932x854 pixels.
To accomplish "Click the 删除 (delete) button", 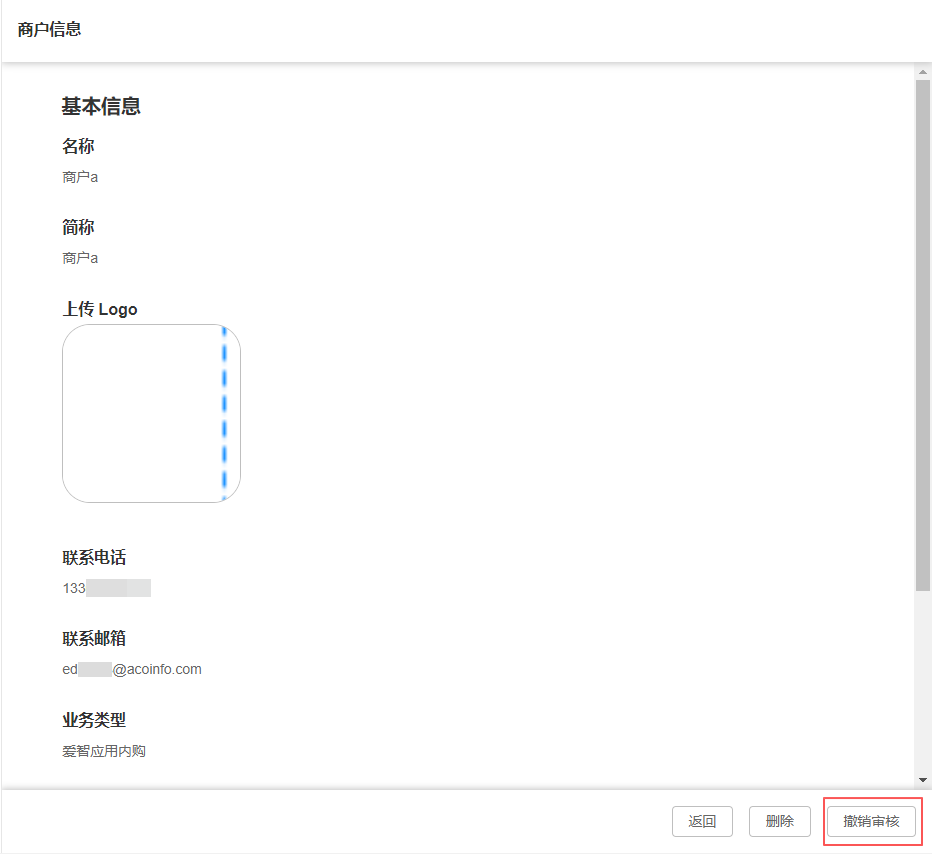I will pyautogui.click(x=779, y=821).
